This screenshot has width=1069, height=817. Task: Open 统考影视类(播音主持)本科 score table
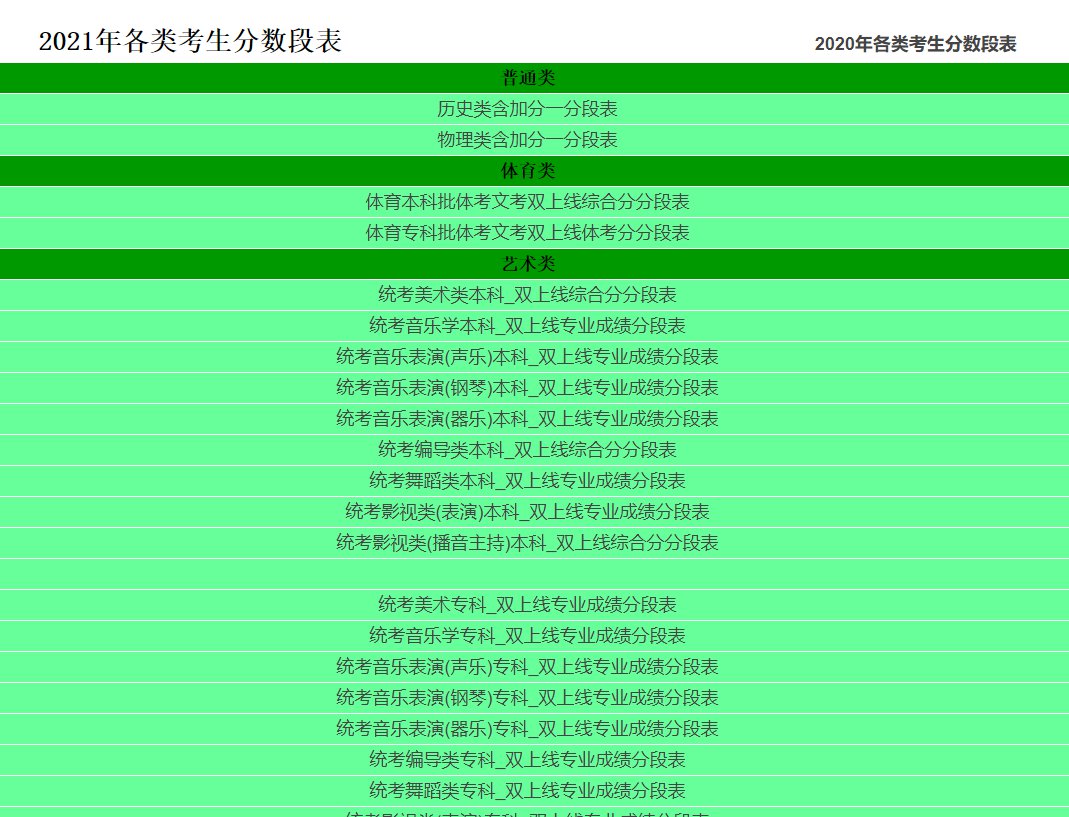pos(527,543)
